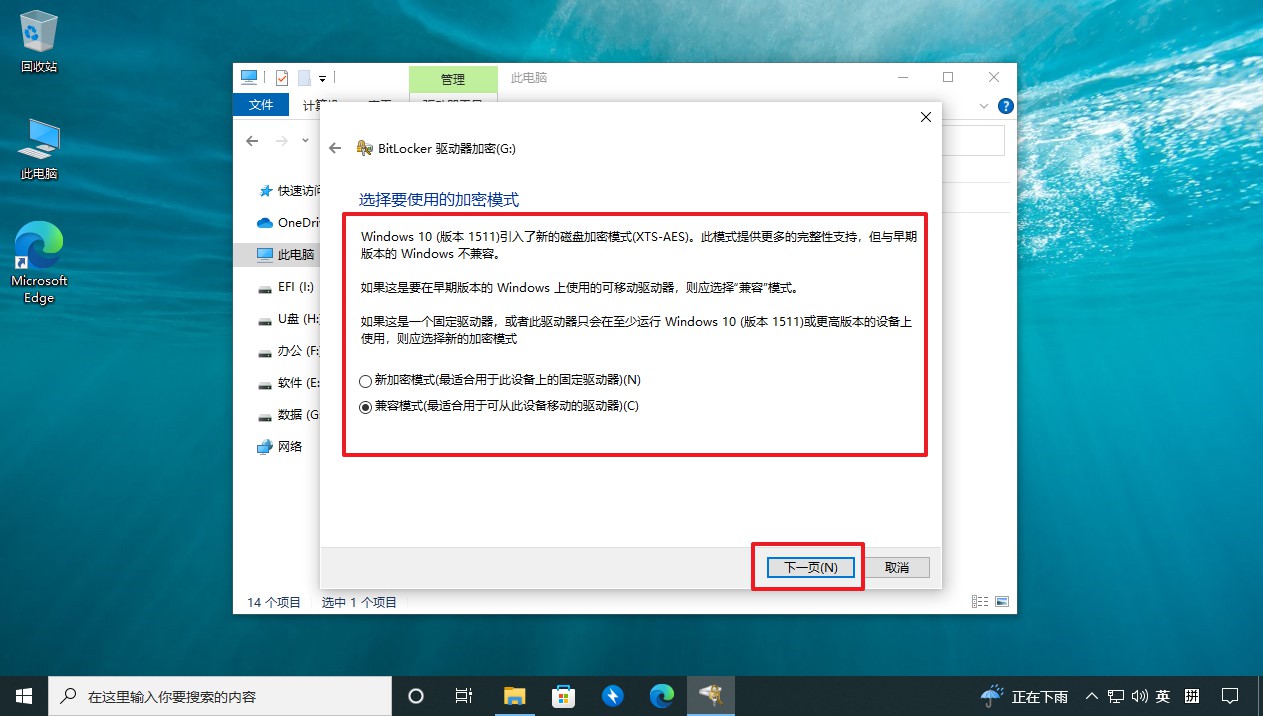Switch to the 管理 ribbon tab
The width and height of the screenshot is (1263, 716).
[452, 79]
